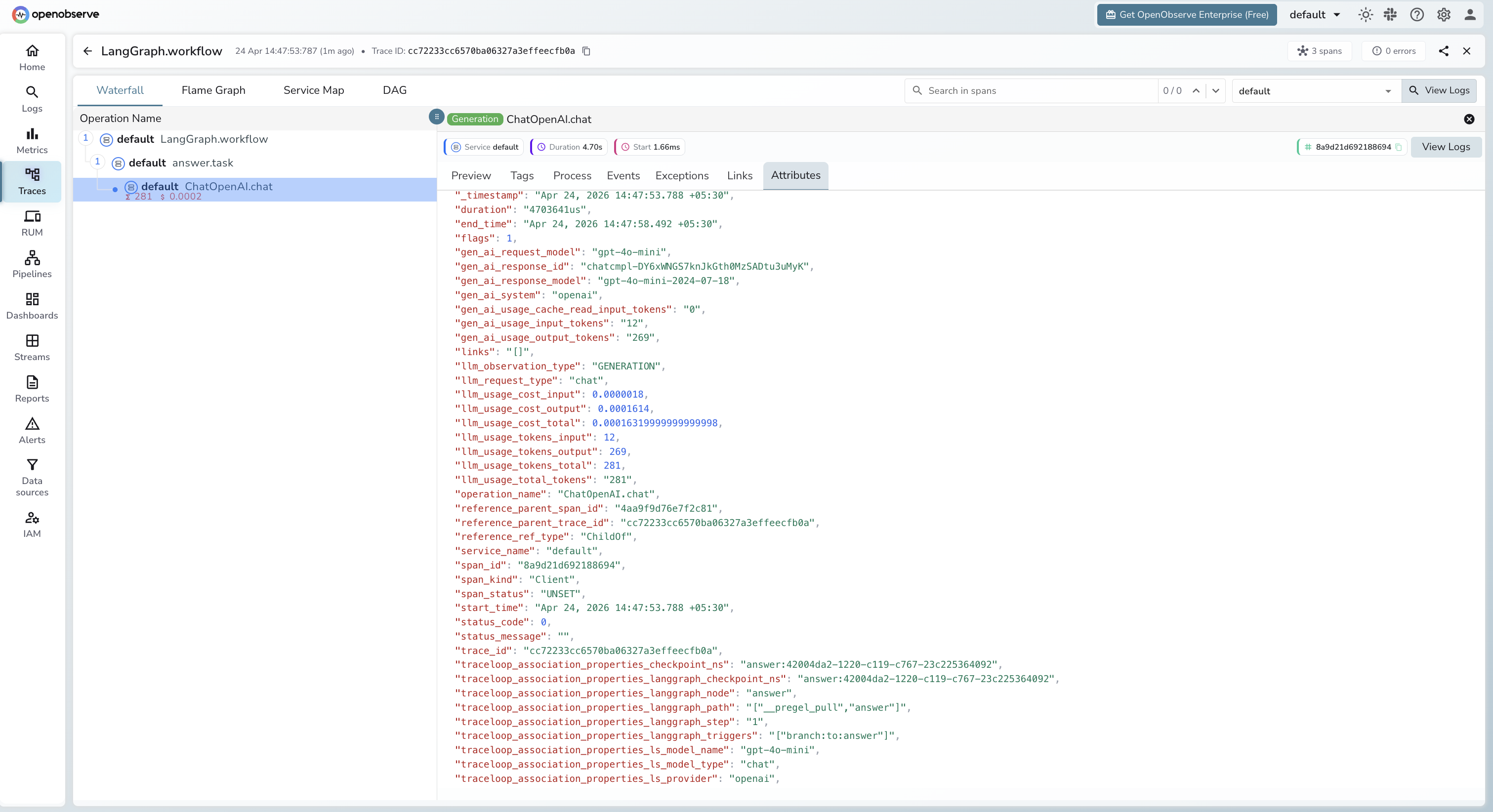This screenshot has width=1493, height=812.
Task: Toggle light/dark theme with the sun icon
Action: [1366, 14]
